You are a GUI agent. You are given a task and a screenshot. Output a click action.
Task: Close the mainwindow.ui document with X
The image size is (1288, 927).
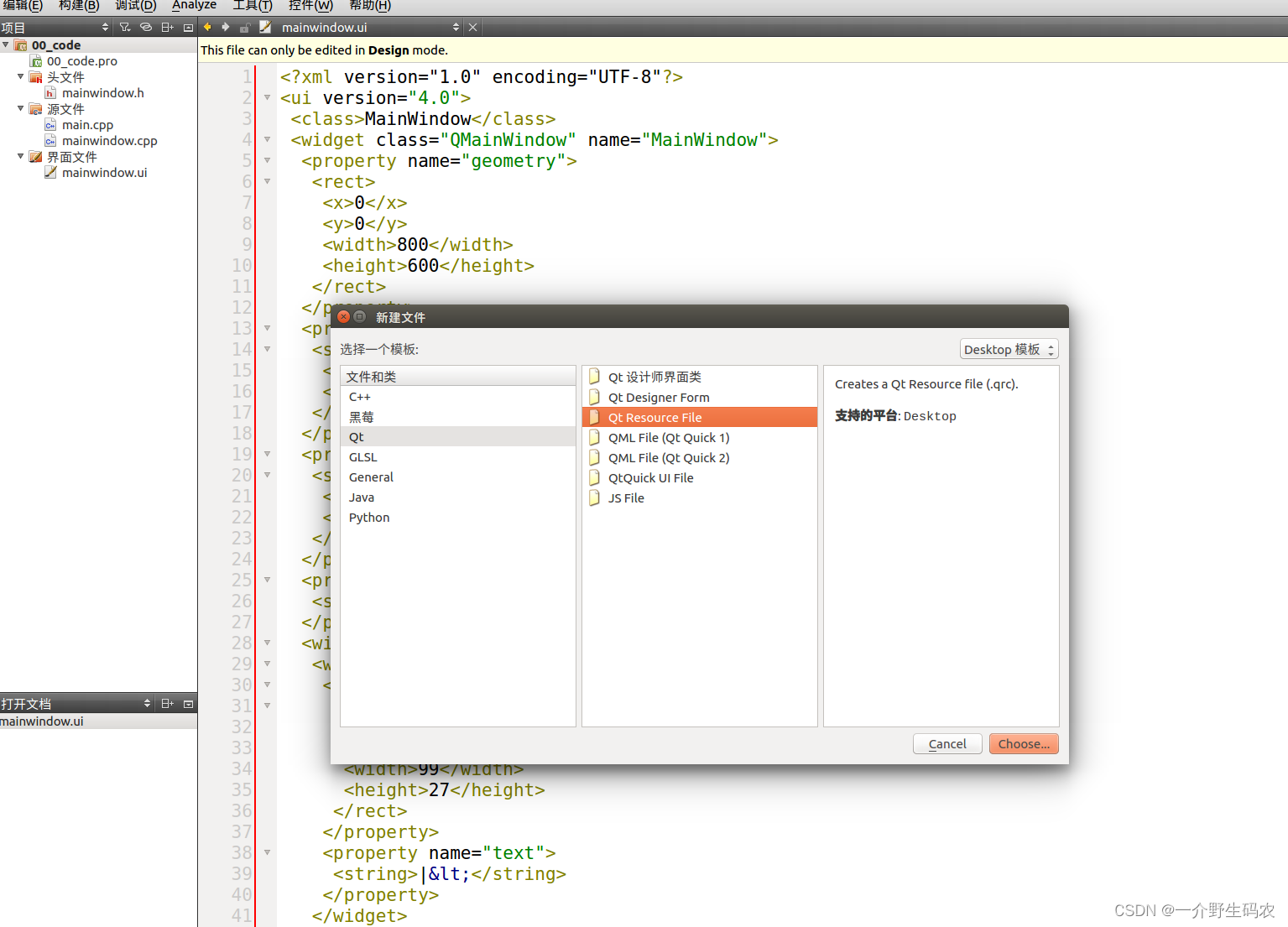(x=472, y=27)
